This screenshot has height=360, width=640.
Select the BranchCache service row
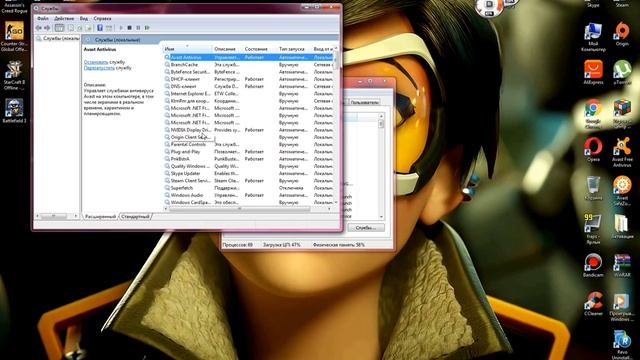point(249,65)
